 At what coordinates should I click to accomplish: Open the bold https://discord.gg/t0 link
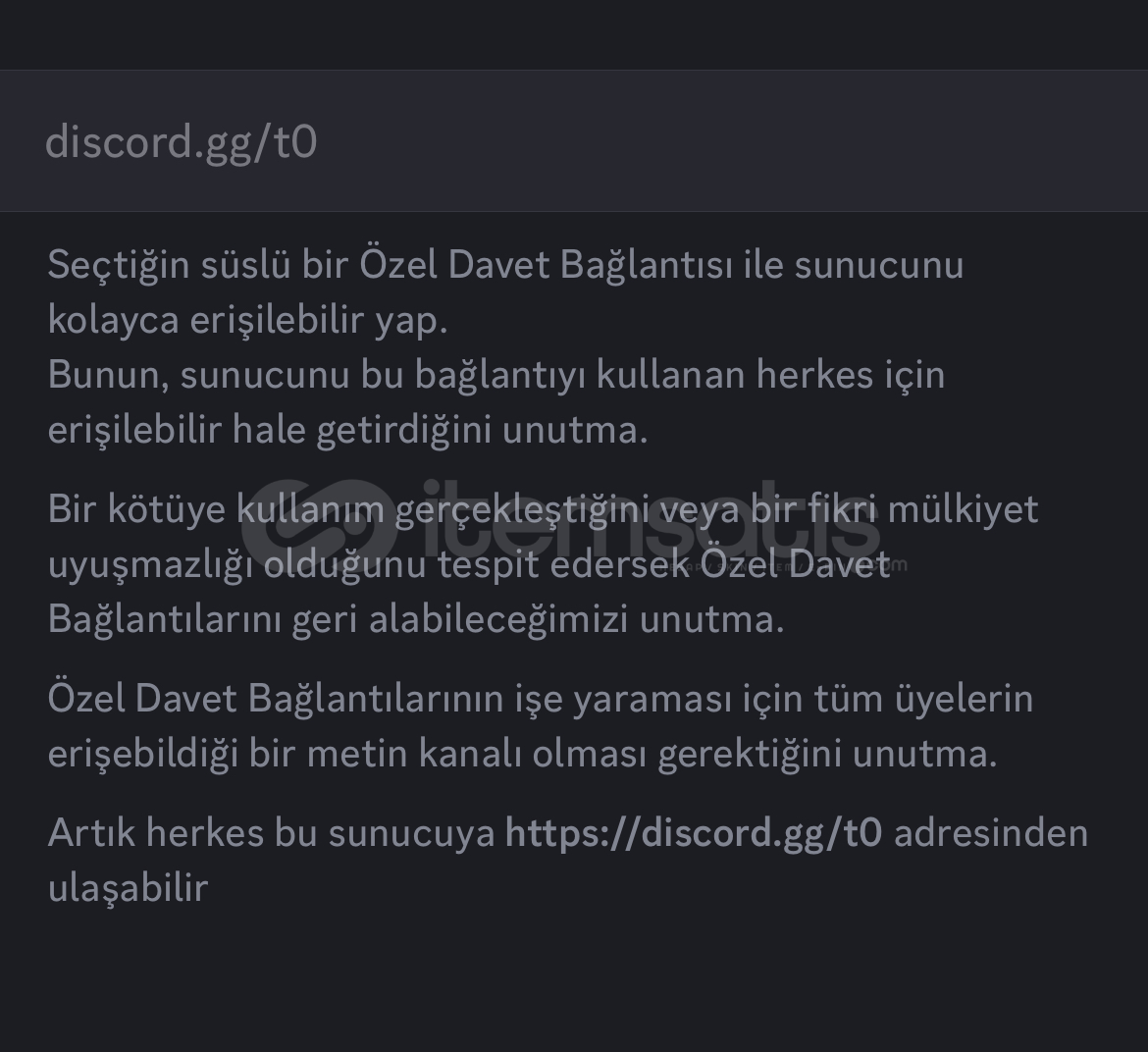693,832
